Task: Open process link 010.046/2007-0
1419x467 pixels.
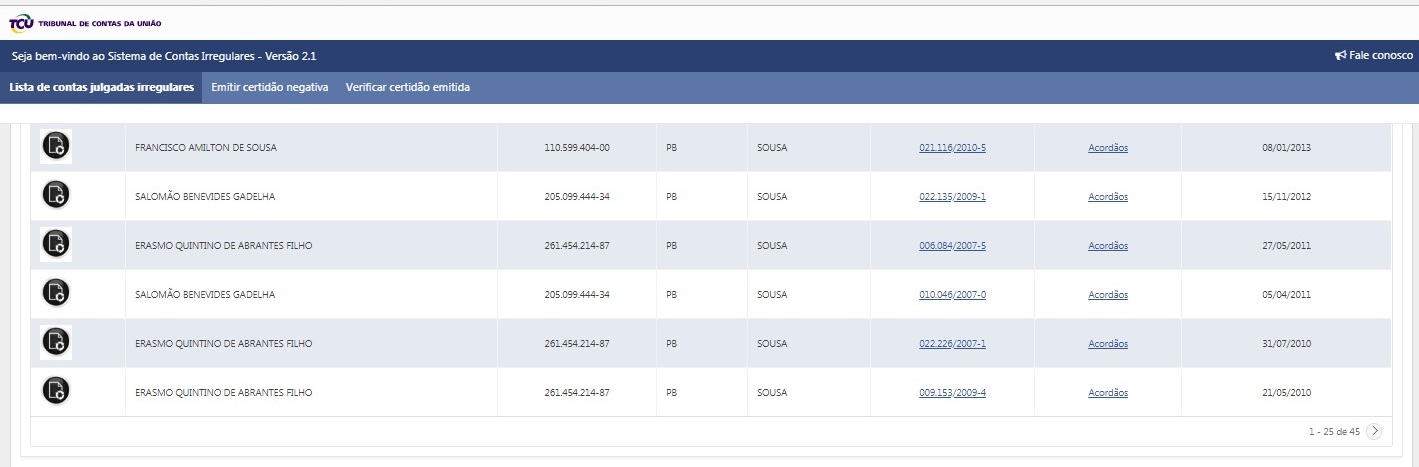Action: point(952,295)
